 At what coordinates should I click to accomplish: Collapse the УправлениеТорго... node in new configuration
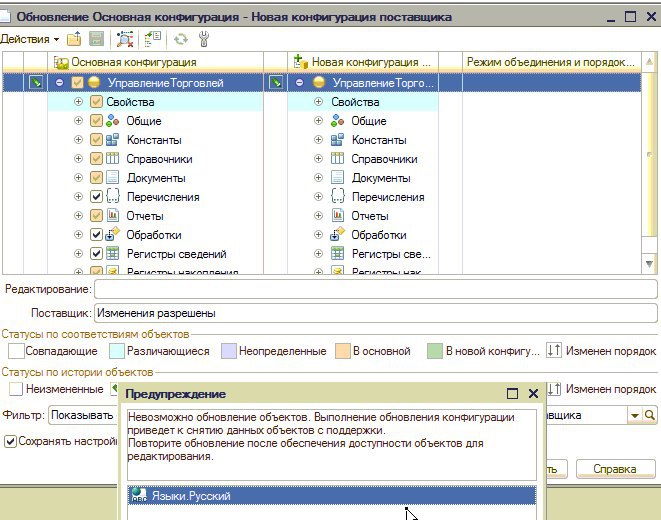(299, 83)
